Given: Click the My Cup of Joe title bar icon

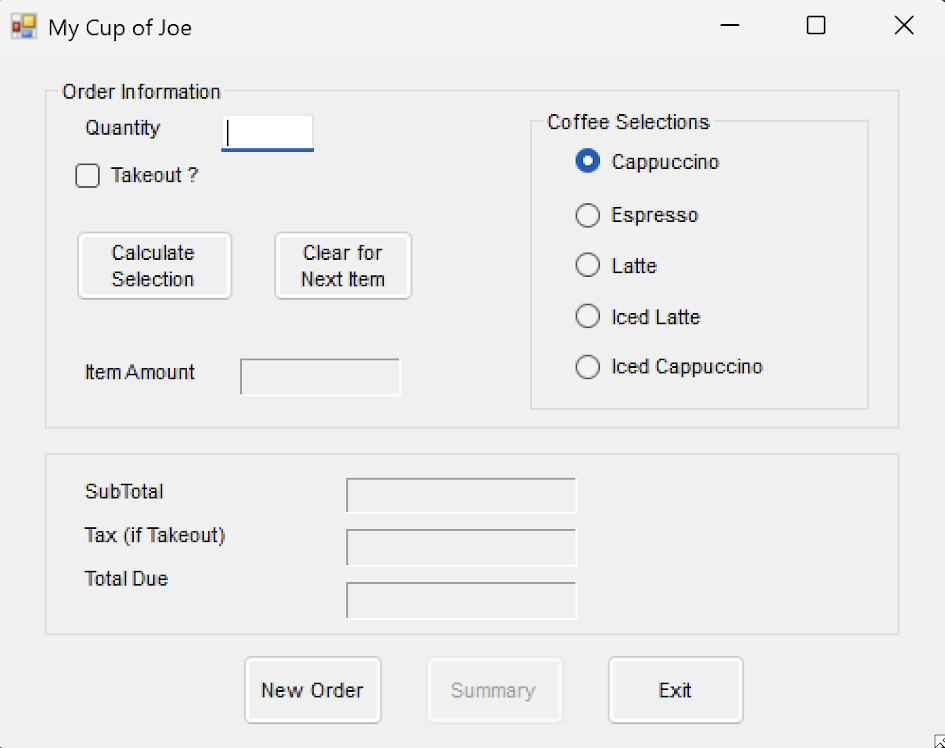Looking at the screenshot, I should click(23, 27).
